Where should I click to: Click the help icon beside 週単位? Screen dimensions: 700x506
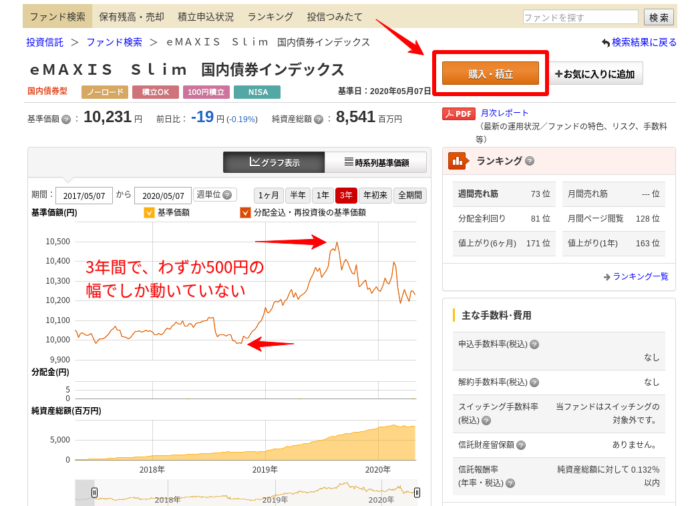pos(227,195)
